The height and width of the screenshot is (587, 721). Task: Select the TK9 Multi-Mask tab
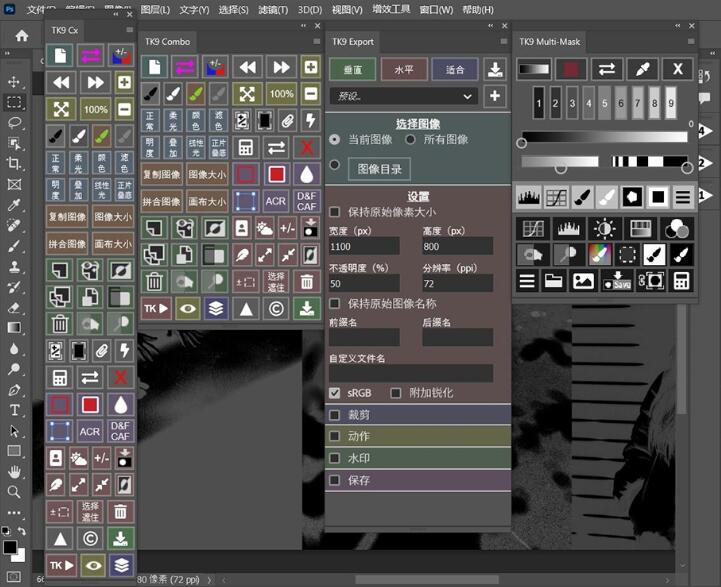point(550,42)
